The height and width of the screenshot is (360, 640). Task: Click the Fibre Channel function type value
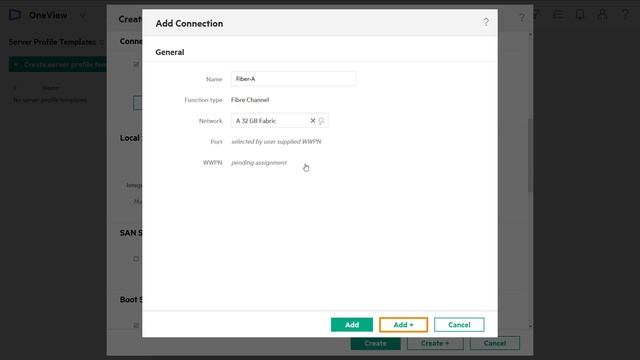click(250, 100)
